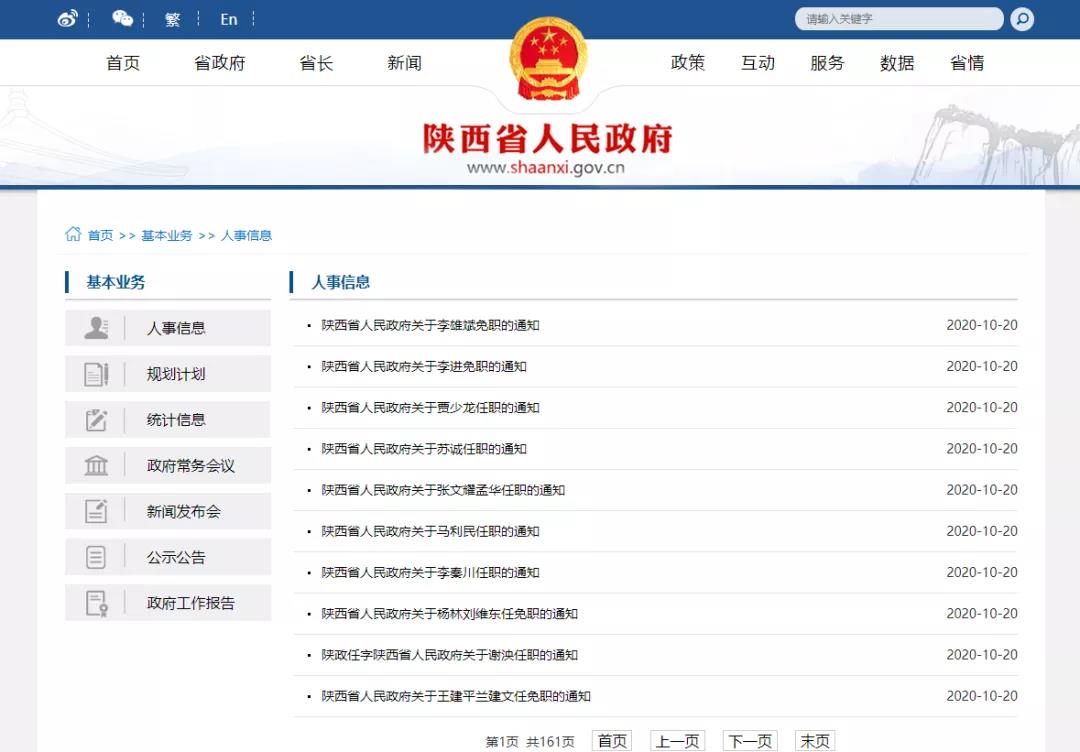This screenshot has height=752, width=1080.
Task: Open notice about 苏诚任职
Action: click(x=424, y=449)
